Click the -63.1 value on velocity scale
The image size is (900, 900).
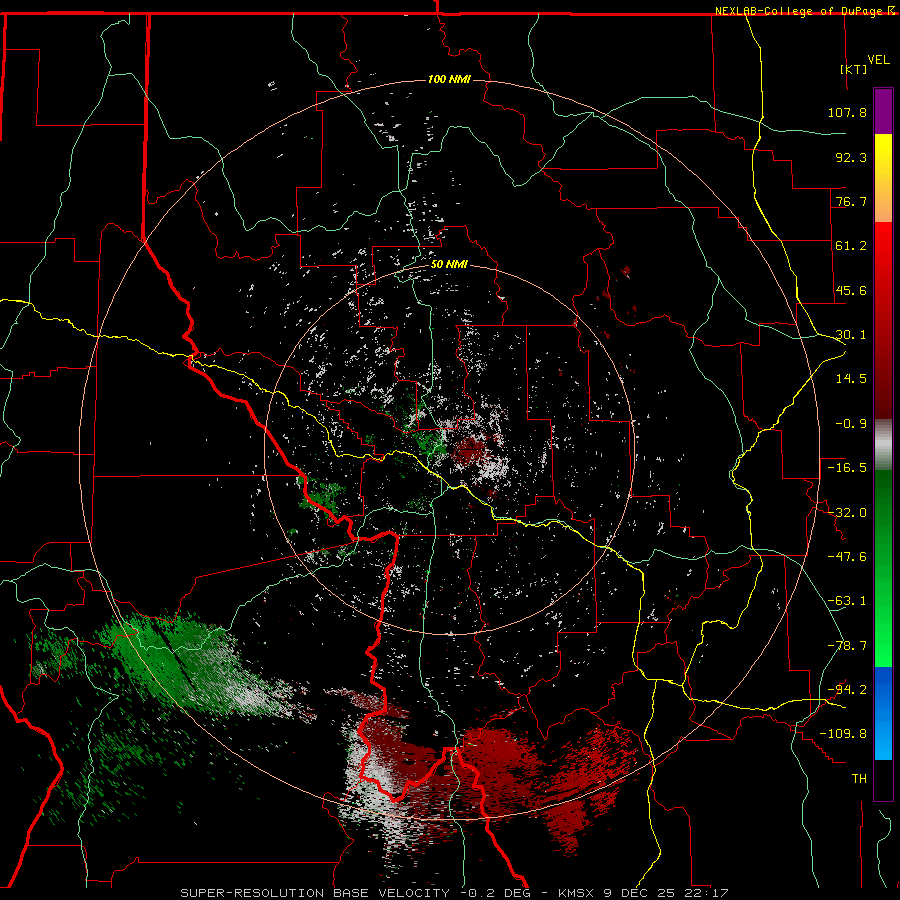[847, 601]
